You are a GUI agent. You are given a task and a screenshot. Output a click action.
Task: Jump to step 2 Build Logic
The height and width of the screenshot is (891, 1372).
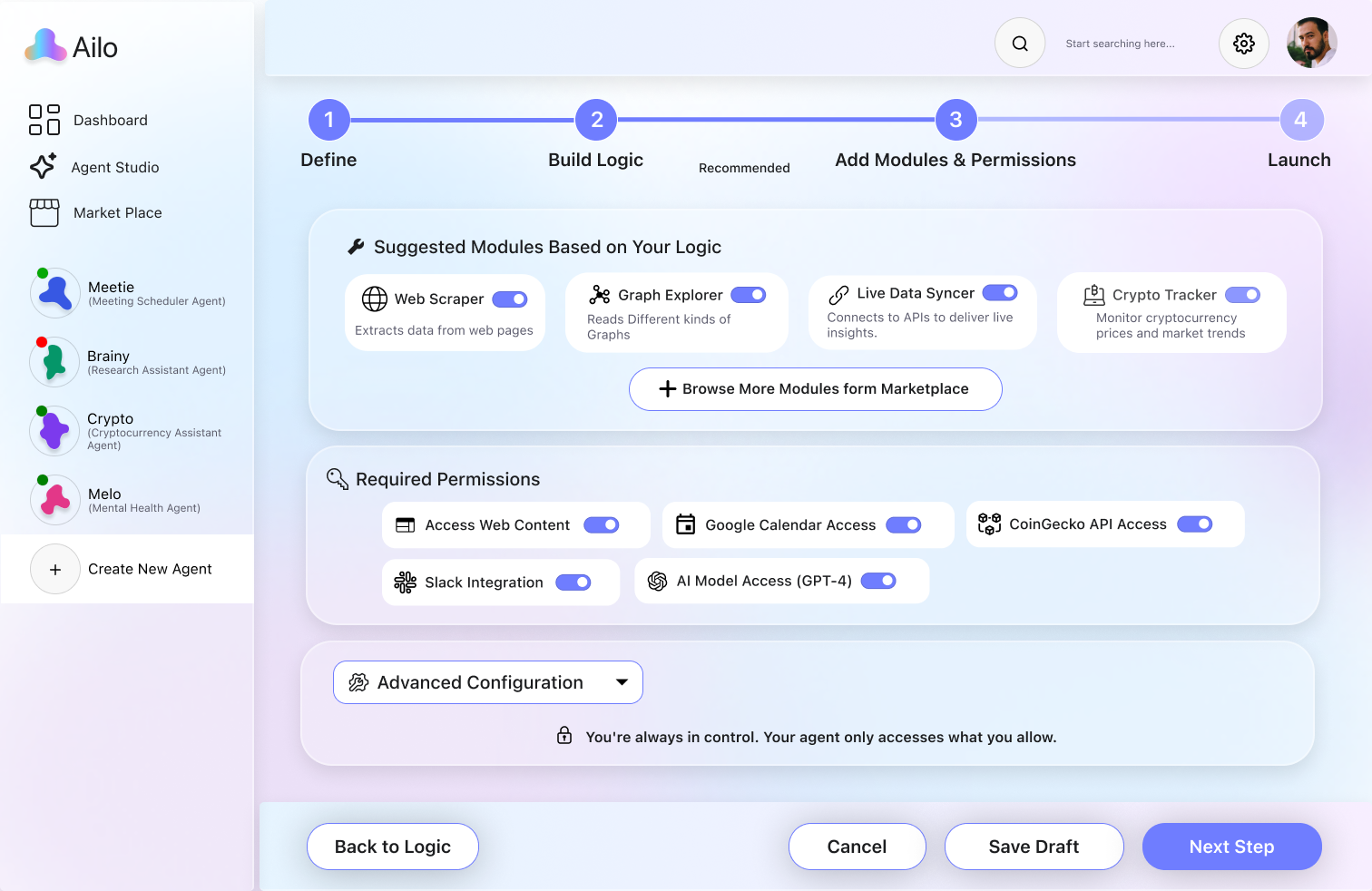tap(596, 120)
